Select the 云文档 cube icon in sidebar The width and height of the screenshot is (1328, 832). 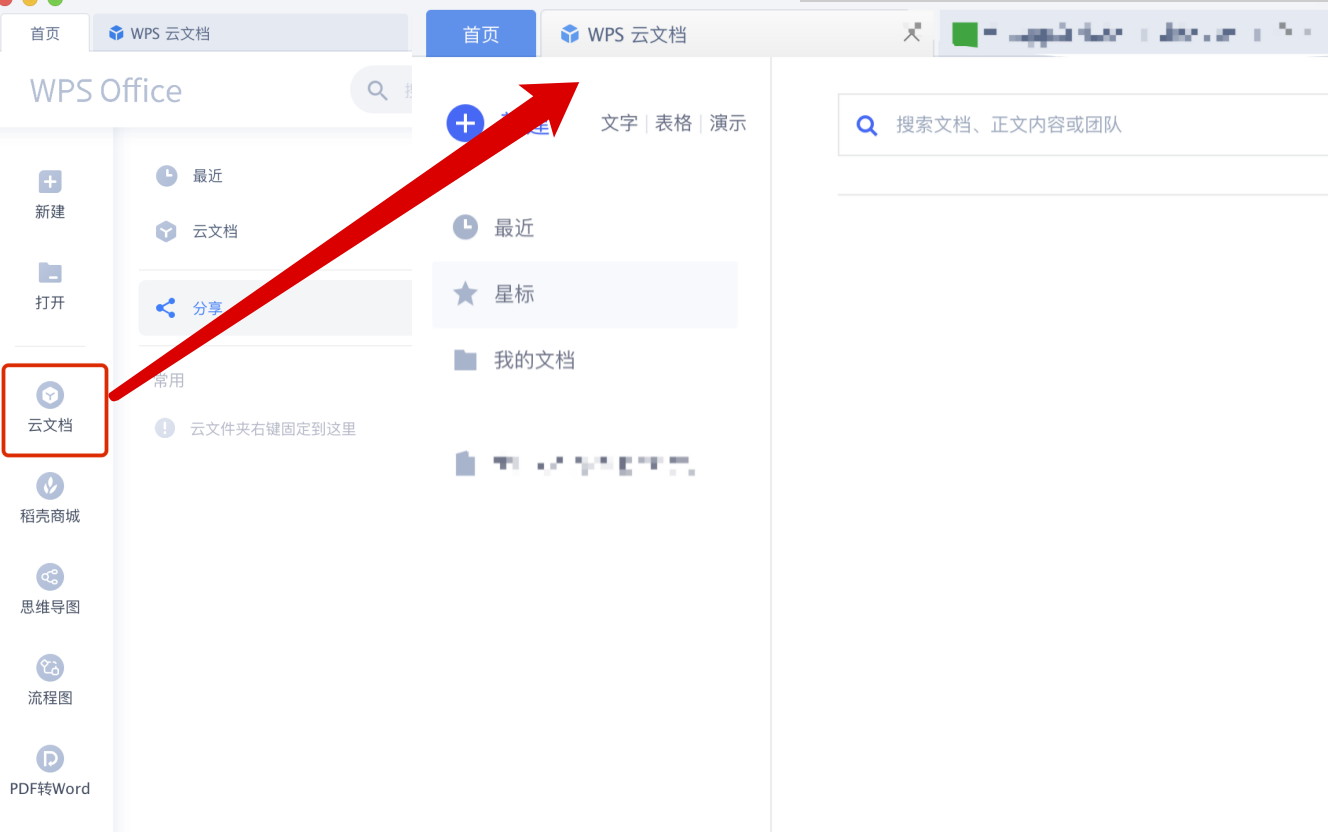pos(50,395)
